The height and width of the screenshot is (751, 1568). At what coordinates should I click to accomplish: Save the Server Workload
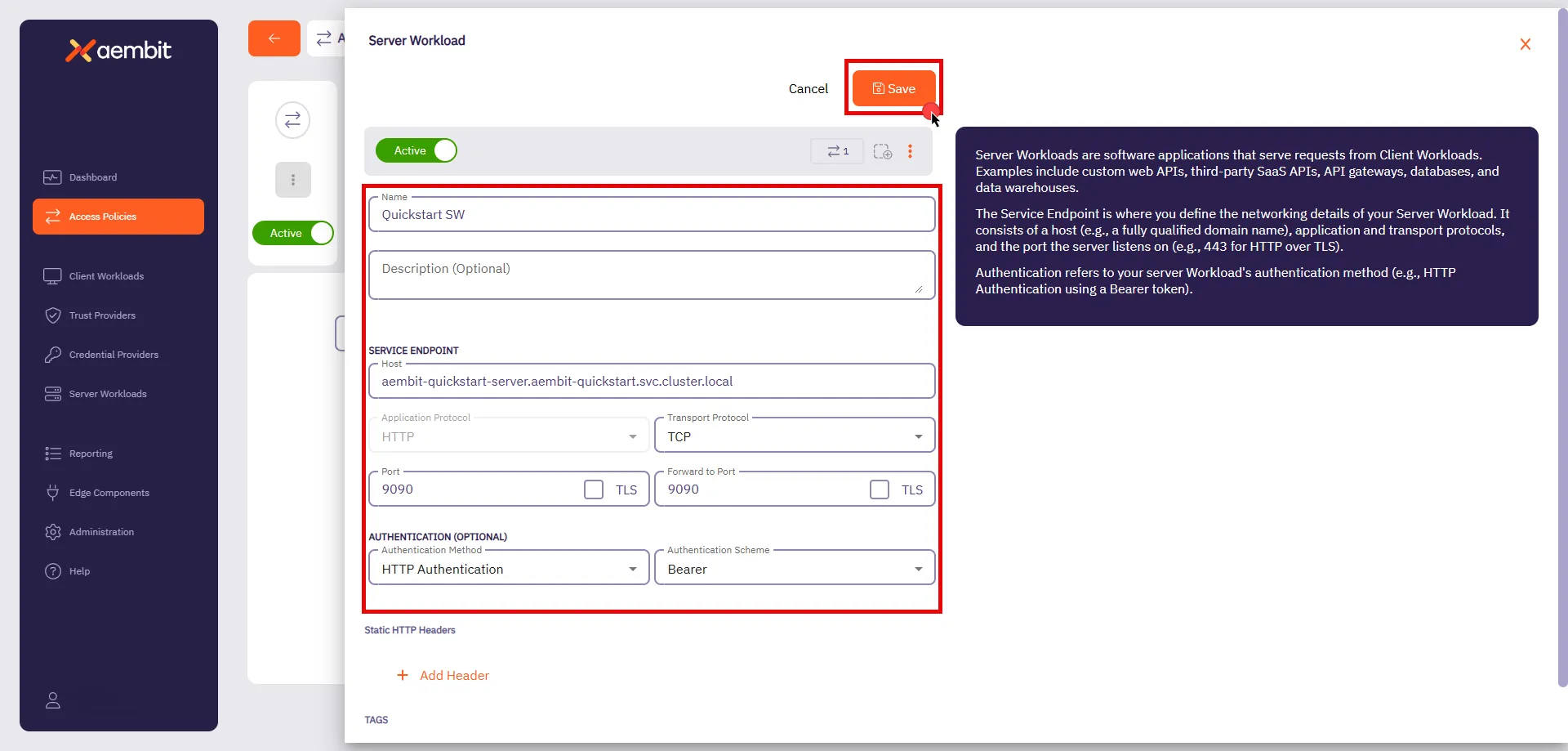894,88
